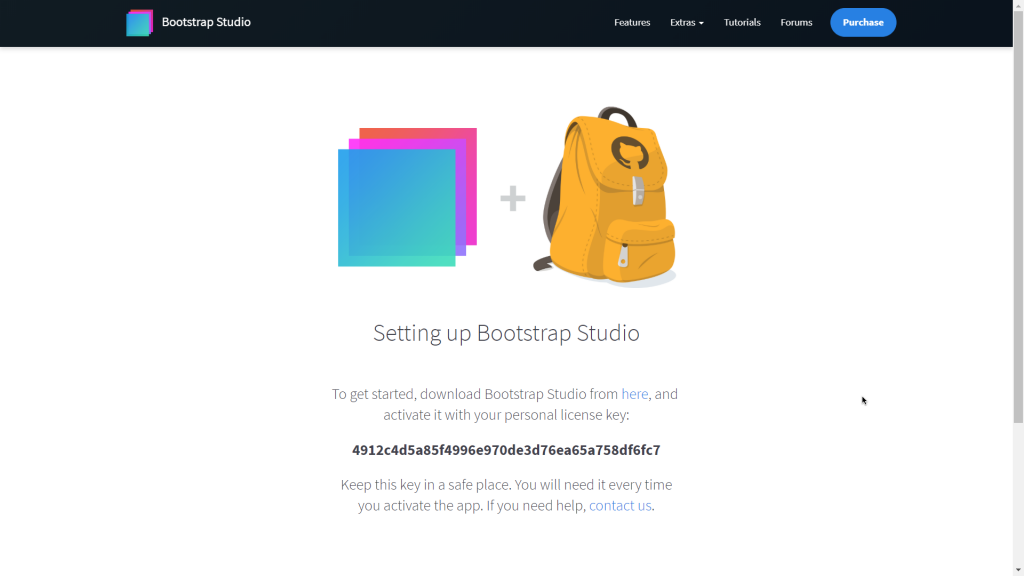Click the large Bootstrap Studio squares illustration
The width and height of the screenshot is (1024, 576).
click(x=407, y=197)
